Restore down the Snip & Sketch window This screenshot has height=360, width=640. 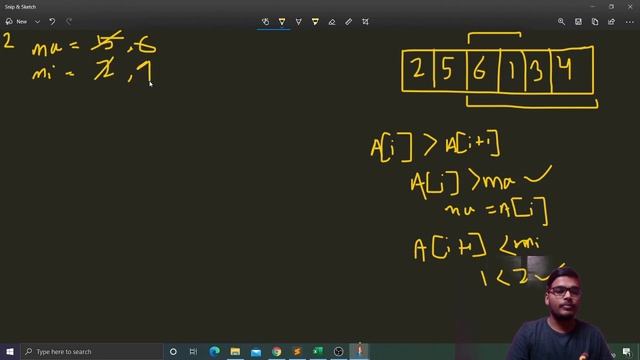(x=611, y=7)
